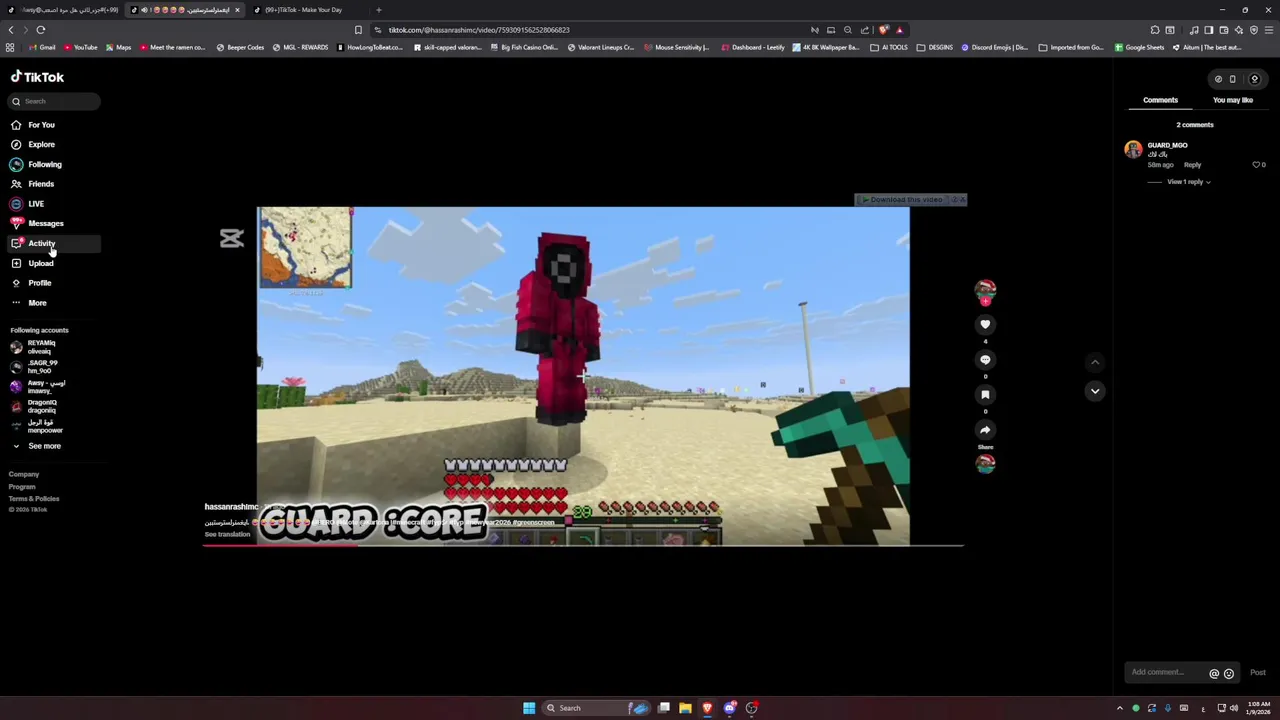Open DragonIQ in following accounts

click(x=40, y=406)
